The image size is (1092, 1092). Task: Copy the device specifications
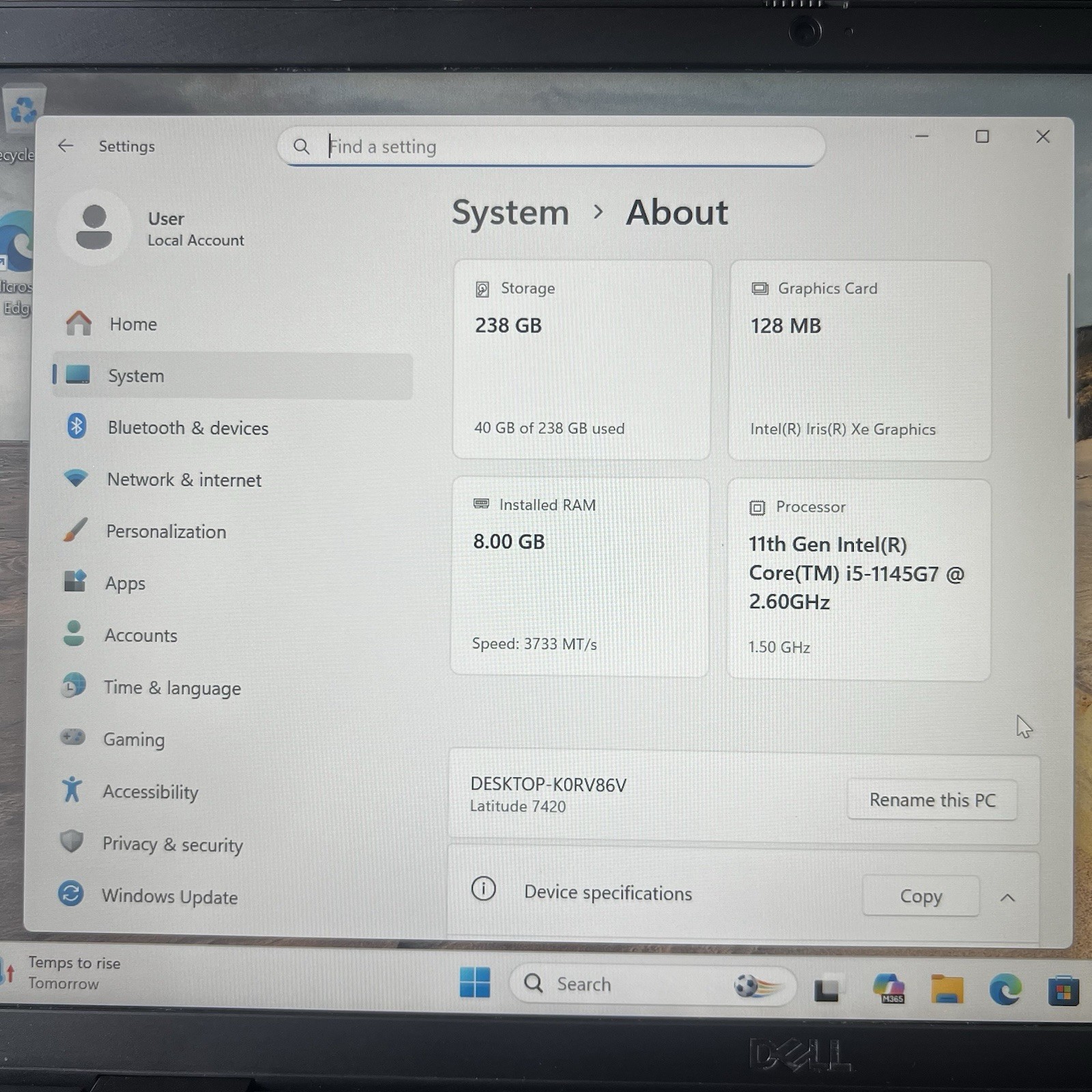tap(921, 895)
